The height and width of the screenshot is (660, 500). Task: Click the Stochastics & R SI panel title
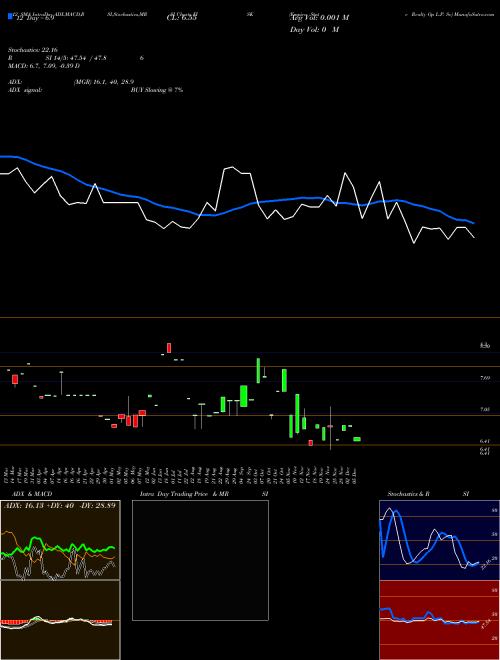click(x=428, y=494)
